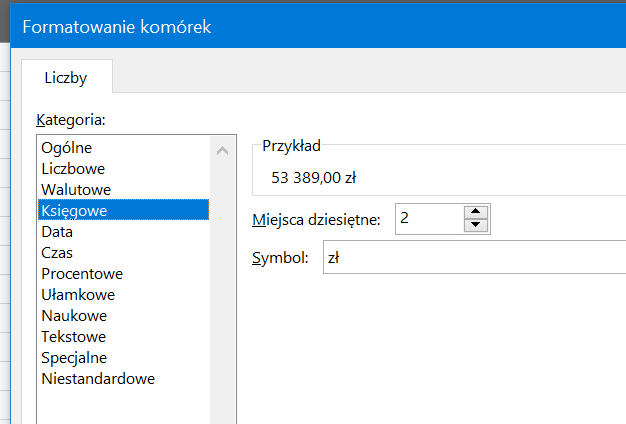Open the Symbol currency dropdown
Viewport: 626px width, 424px height.
click(474, 258)
